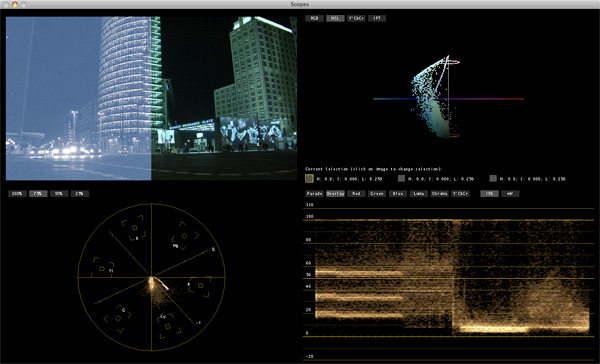
Task: Choose Y'CbCr color space in 3D plot
Action: tap(356, 18)
